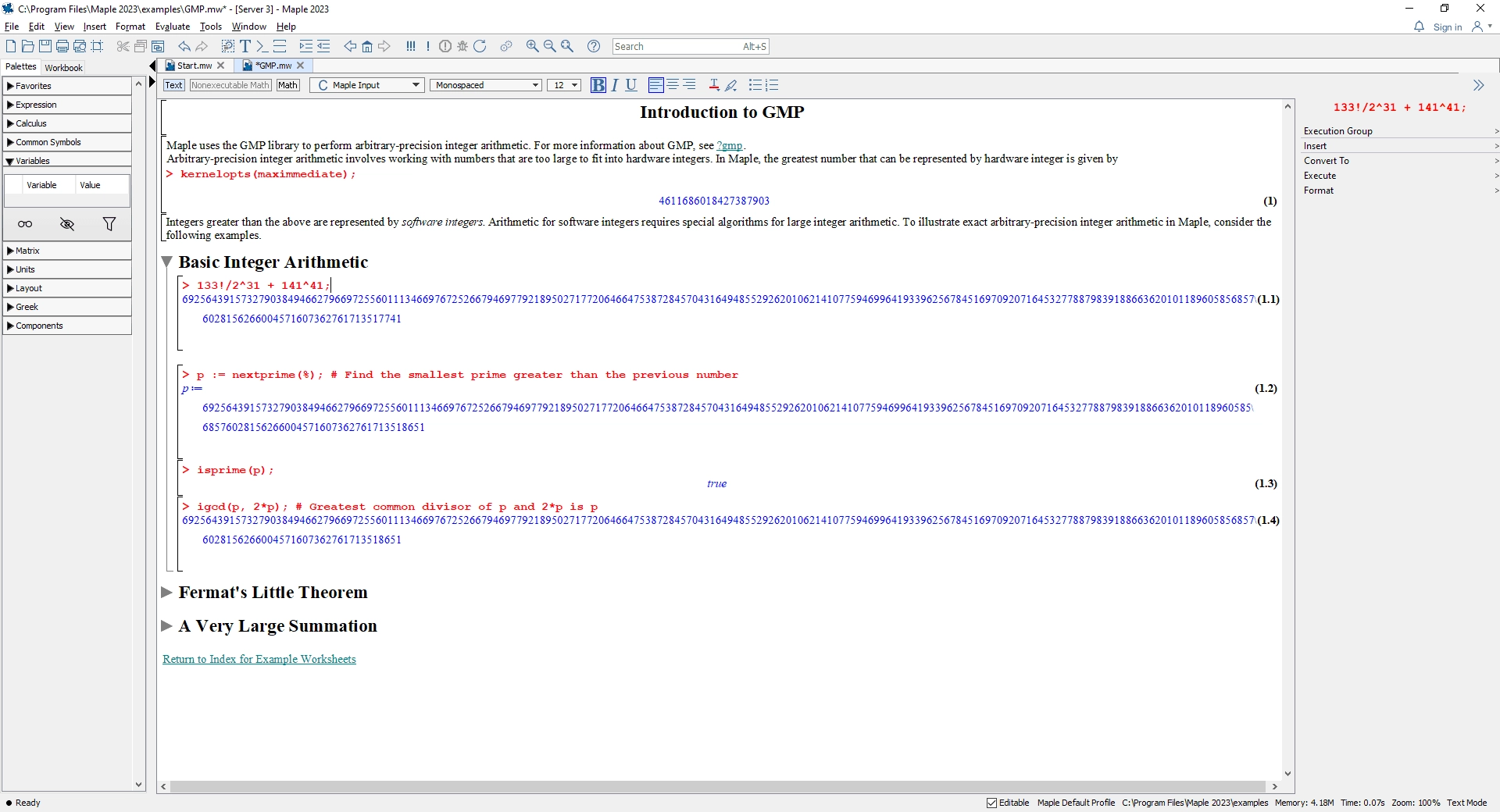Image resolution: width=1500 pixels, height=812 pixels.
Task: Focus the Search field
Action: pyautogui.click(x=691, y=47)
